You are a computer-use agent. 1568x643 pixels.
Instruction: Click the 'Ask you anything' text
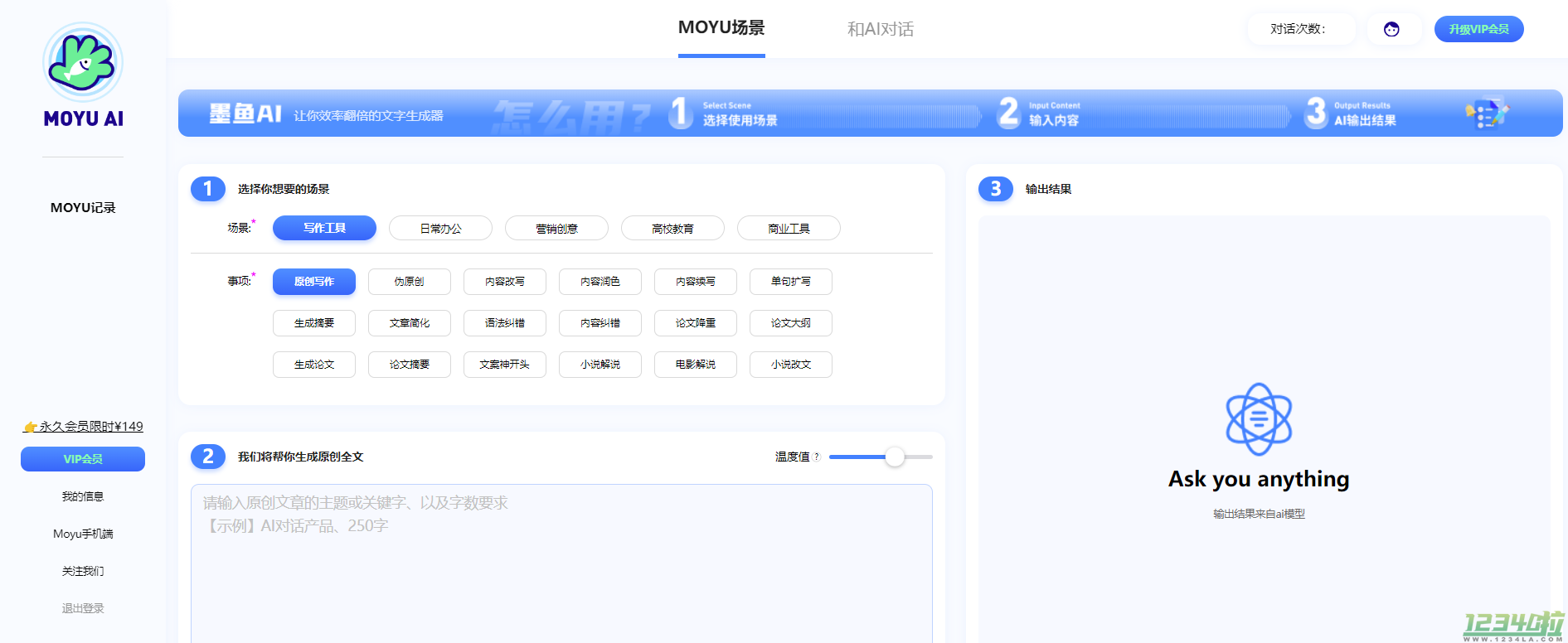(x=1259, y=479)
